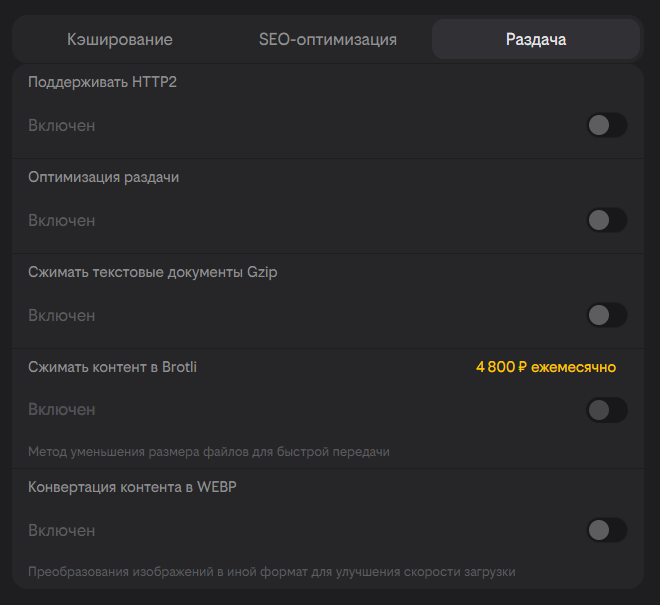Enable Brotli content compression switch
Image resolution: width=660 pixels, height=605 pixels.
(606, 410)
